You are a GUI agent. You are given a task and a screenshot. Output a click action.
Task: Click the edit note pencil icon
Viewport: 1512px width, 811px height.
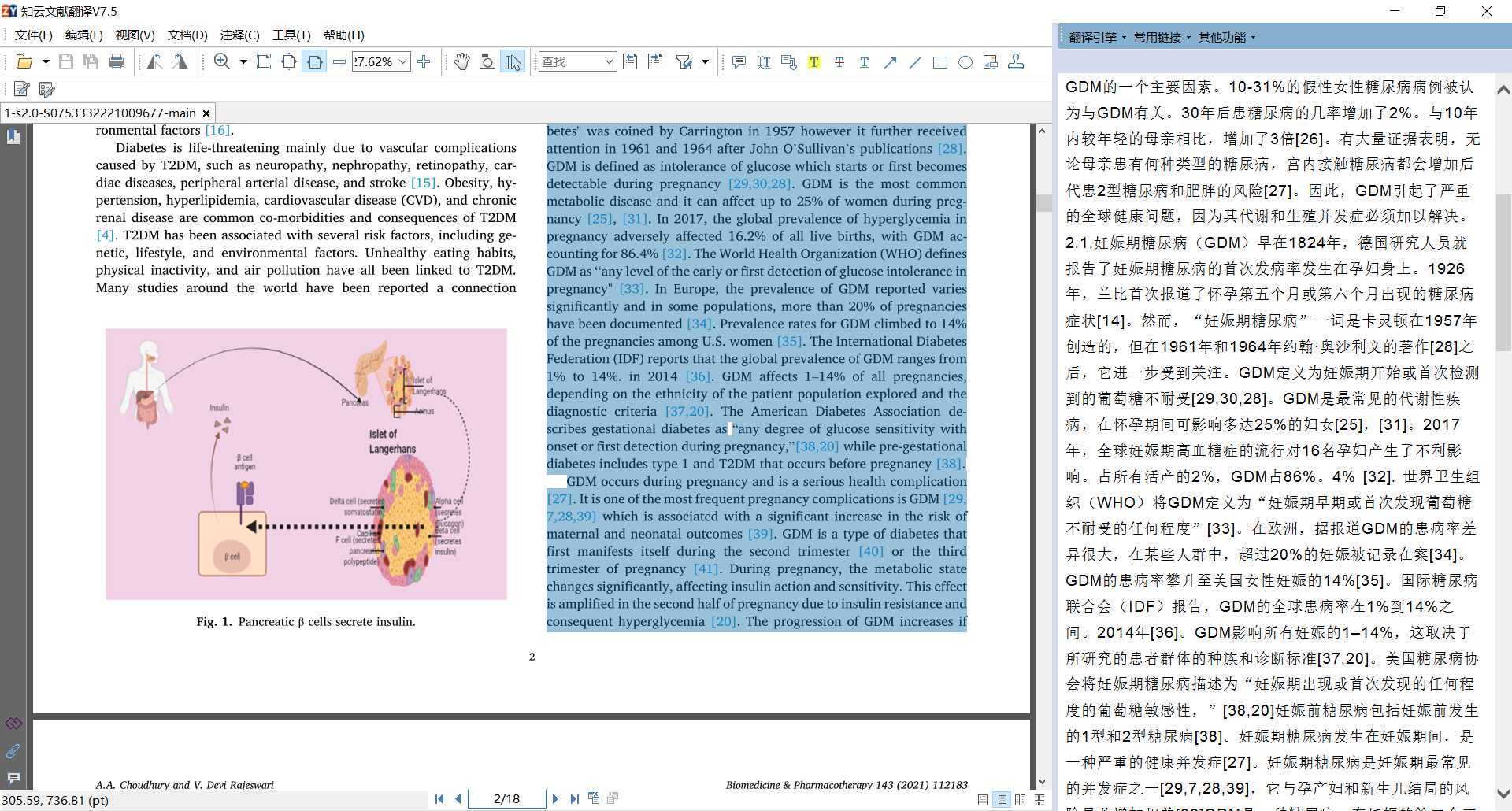click(22, 89)
